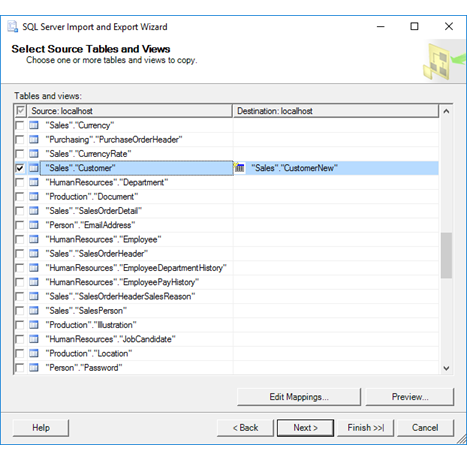Check the "Sales"."SalesPerson" checkbox
Image resolution: width=467 pixels, height=460 pixels.
20,311
